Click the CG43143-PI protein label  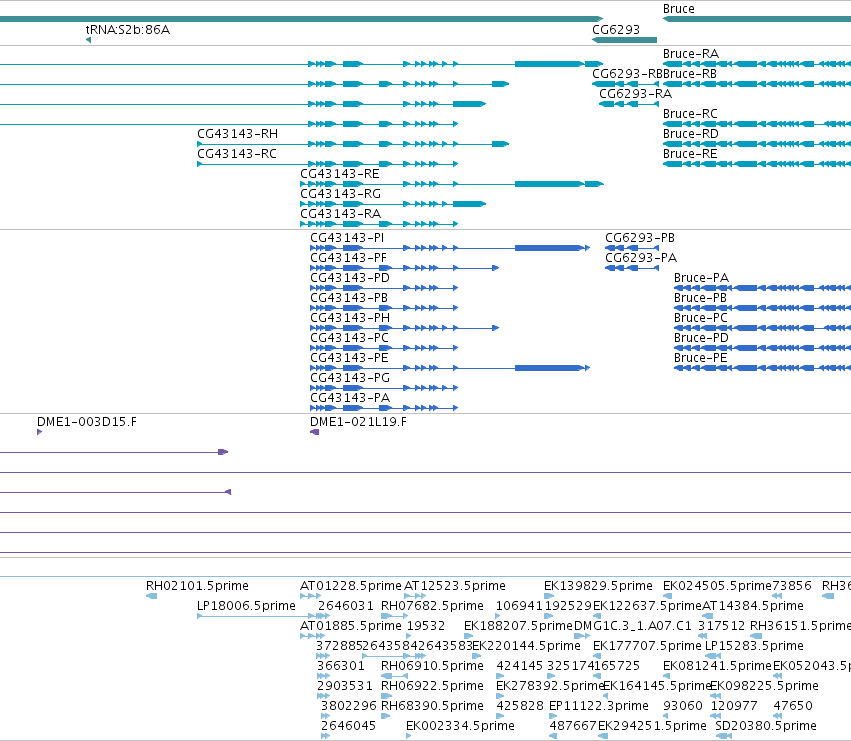point(347,238)
